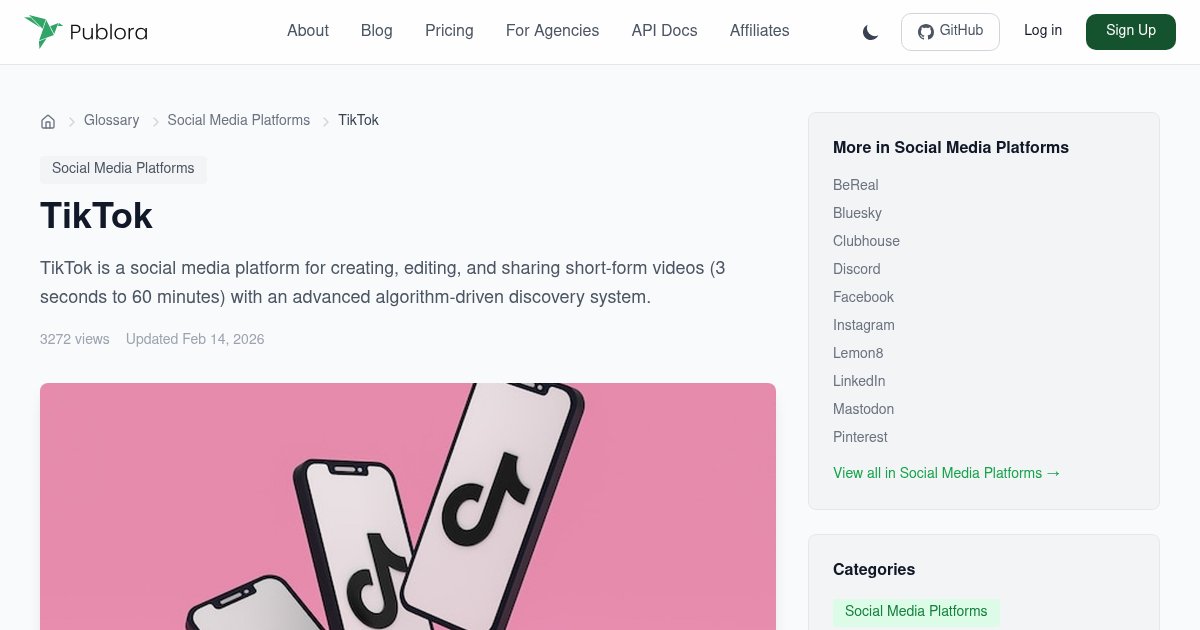Click the Updated Feb 14, 2026 date
The width and height of the screenshot is (1200, 630).
tap(195, 339)
